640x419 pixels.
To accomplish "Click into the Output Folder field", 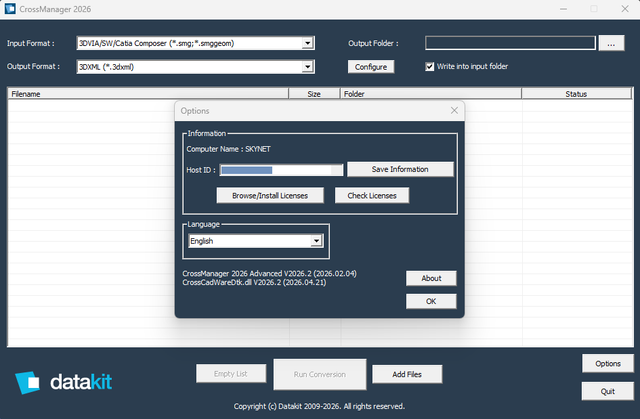I will coord(510,43).
